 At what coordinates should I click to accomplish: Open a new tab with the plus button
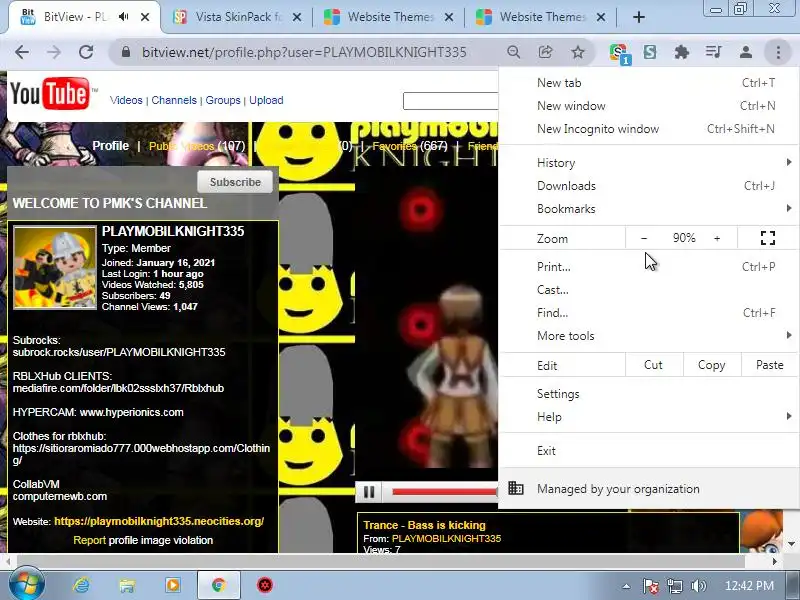click(639, 17)
